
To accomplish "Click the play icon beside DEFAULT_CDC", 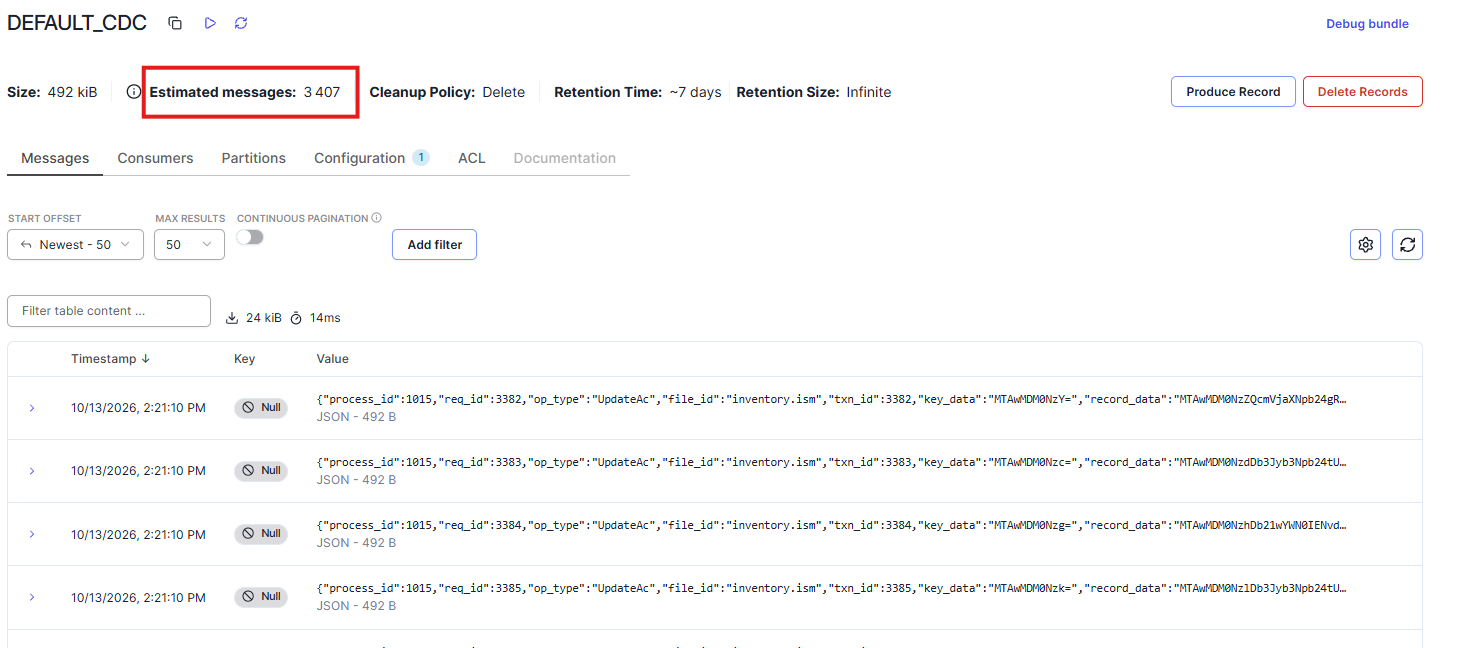I will point(210,23).
